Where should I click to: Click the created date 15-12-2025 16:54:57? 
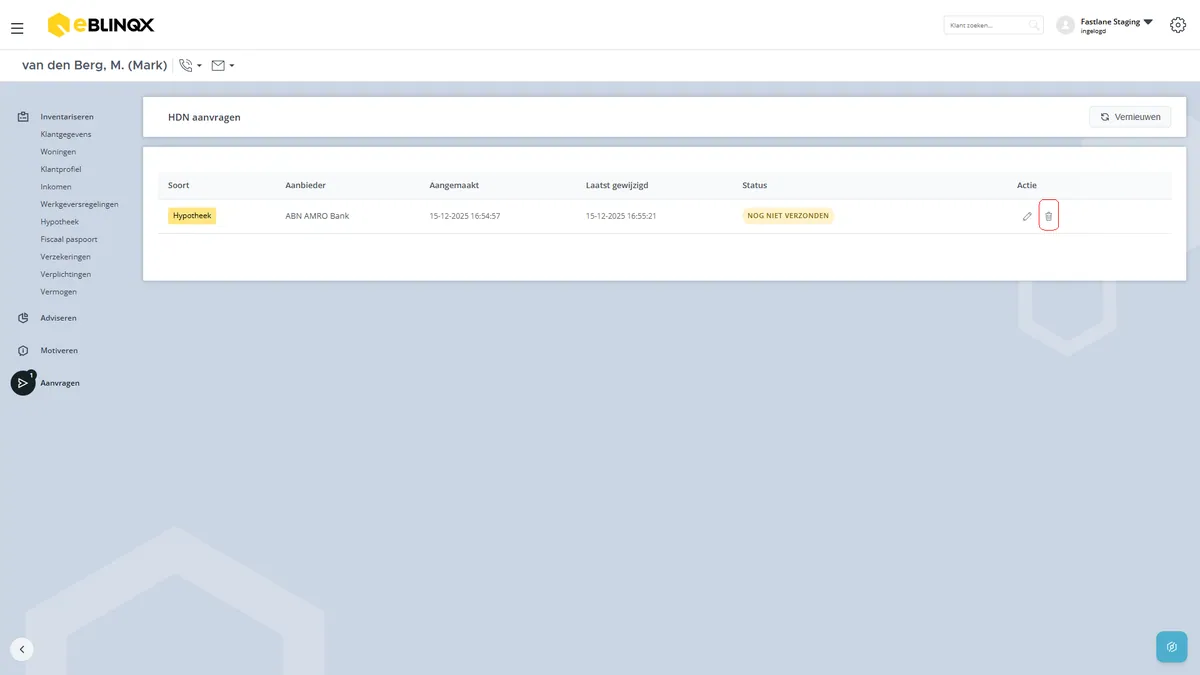point(465,216)
